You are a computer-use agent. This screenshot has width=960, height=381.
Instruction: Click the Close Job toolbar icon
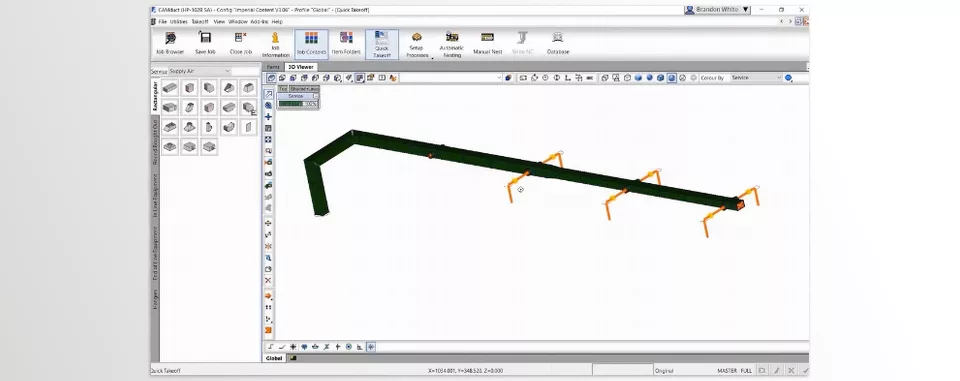coord(241,43)
